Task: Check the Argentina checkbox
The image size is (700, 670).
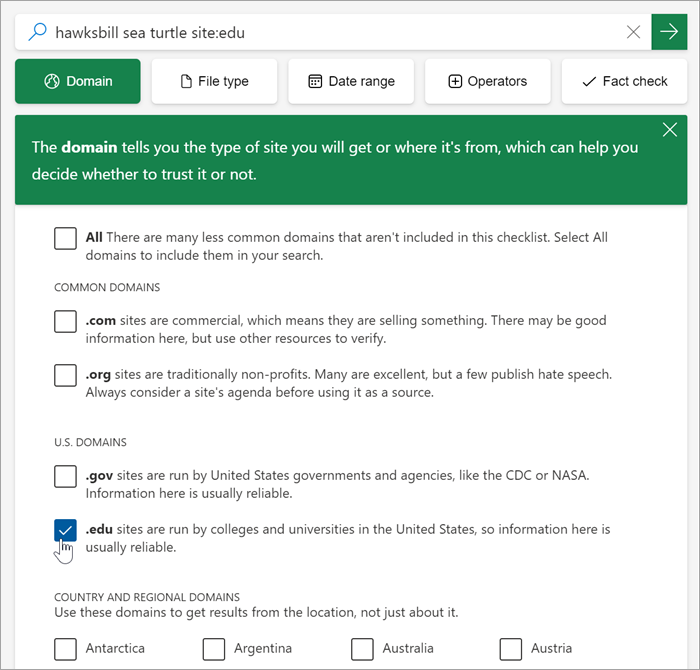Action: point(213,649)
